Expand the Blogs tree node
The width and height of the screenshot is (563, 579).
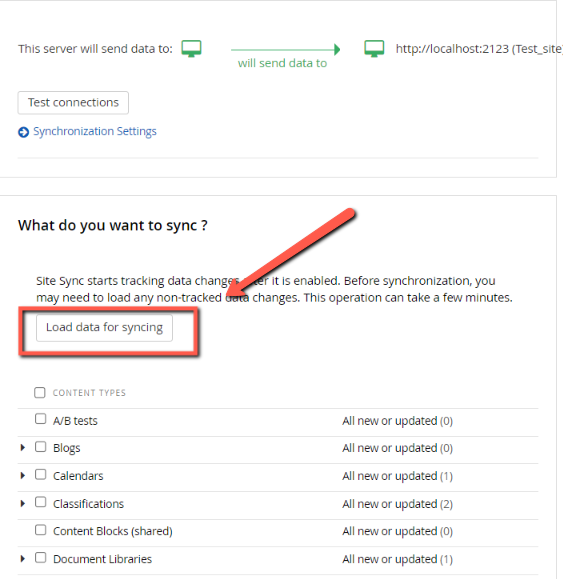click(23, 448)
